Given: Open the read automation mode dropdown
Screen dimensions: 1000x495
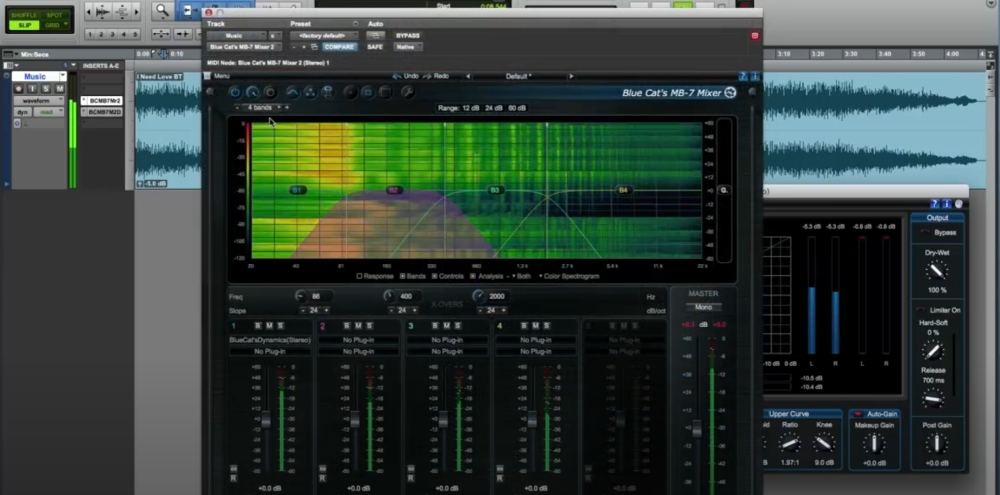Looking at the screenshot, I should (x=48, y=112).
